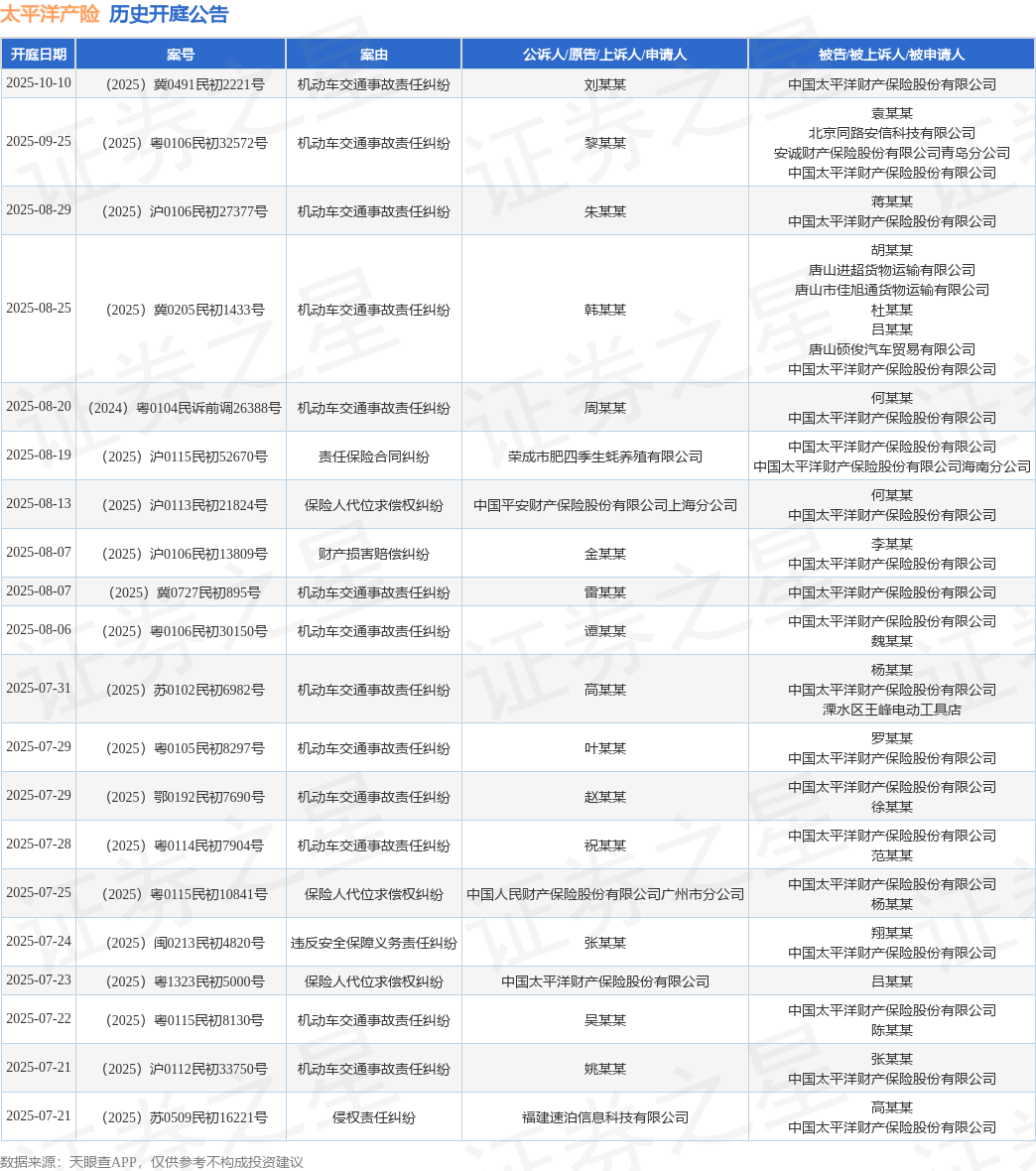This screenshot has height=1171, width=1036.
Task: Click the 历史开庭公告 heading
Action: pyautogui.click(x=169, y=14)
